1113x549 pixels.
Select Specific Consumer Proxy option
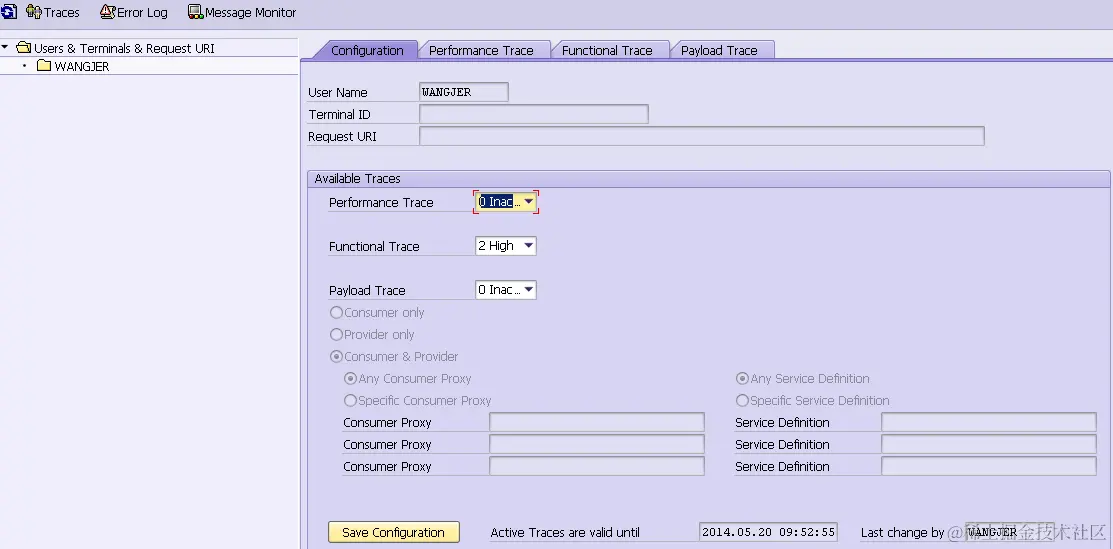[x=350, y=401]
